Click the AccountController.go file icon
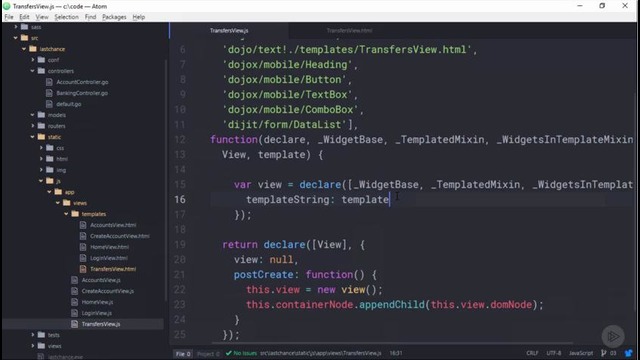The image size is (640, 360). (x=49, y=82)
